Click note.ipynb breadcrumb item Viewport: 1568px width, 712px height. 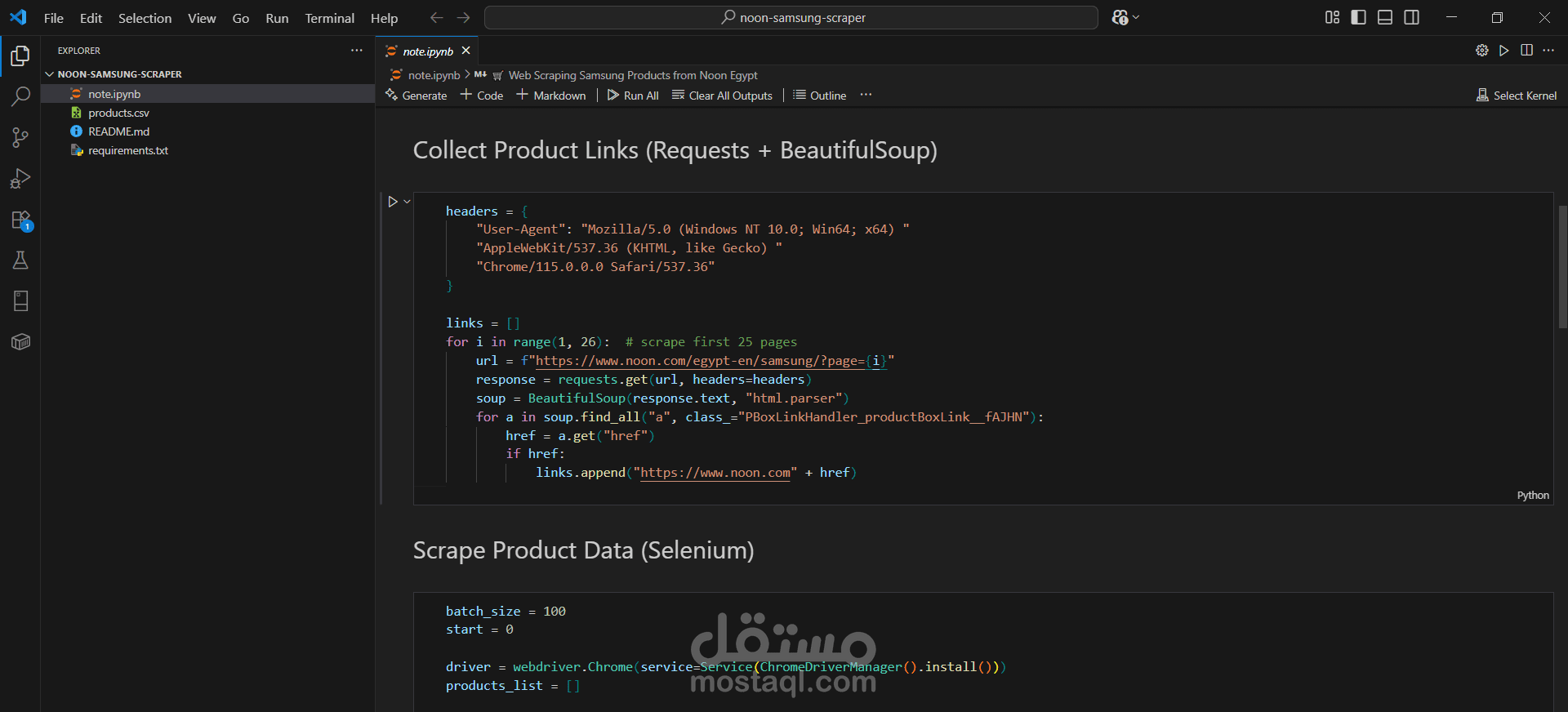(425, 75)
